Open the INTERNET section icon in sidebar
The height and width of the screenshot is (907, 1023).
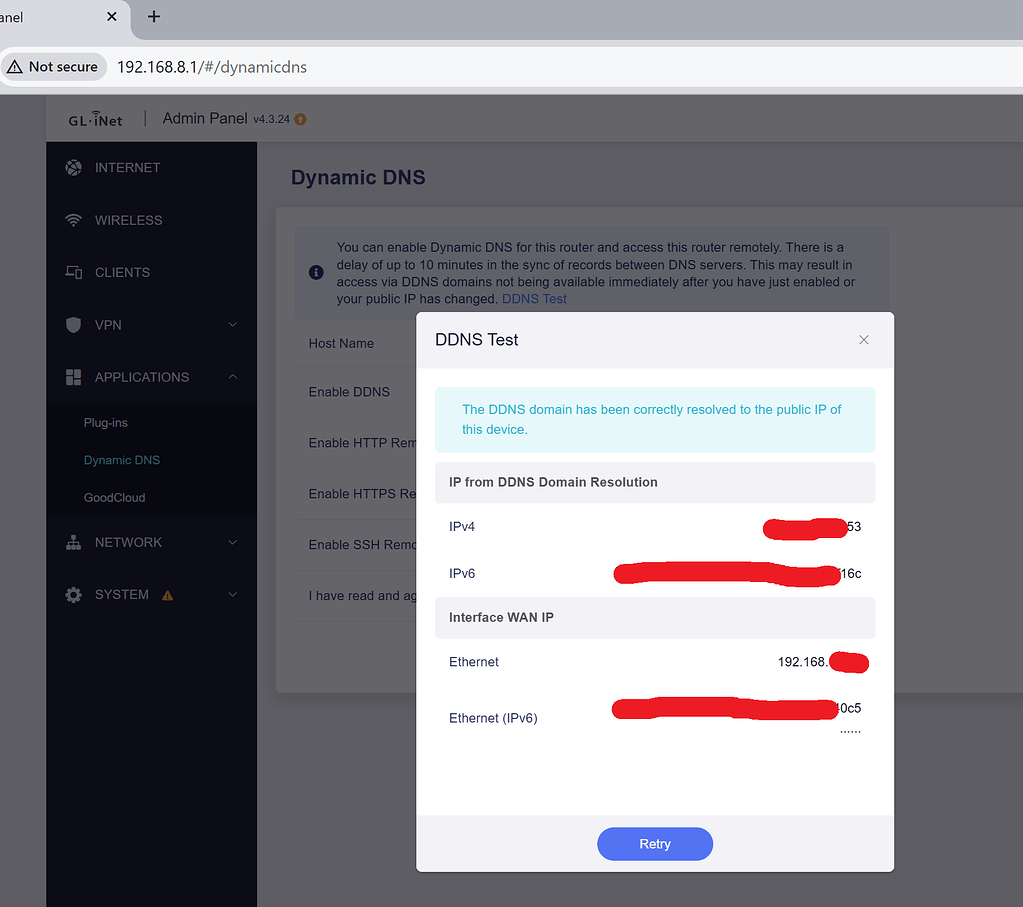pyautogui.click(x=73, y=167)
